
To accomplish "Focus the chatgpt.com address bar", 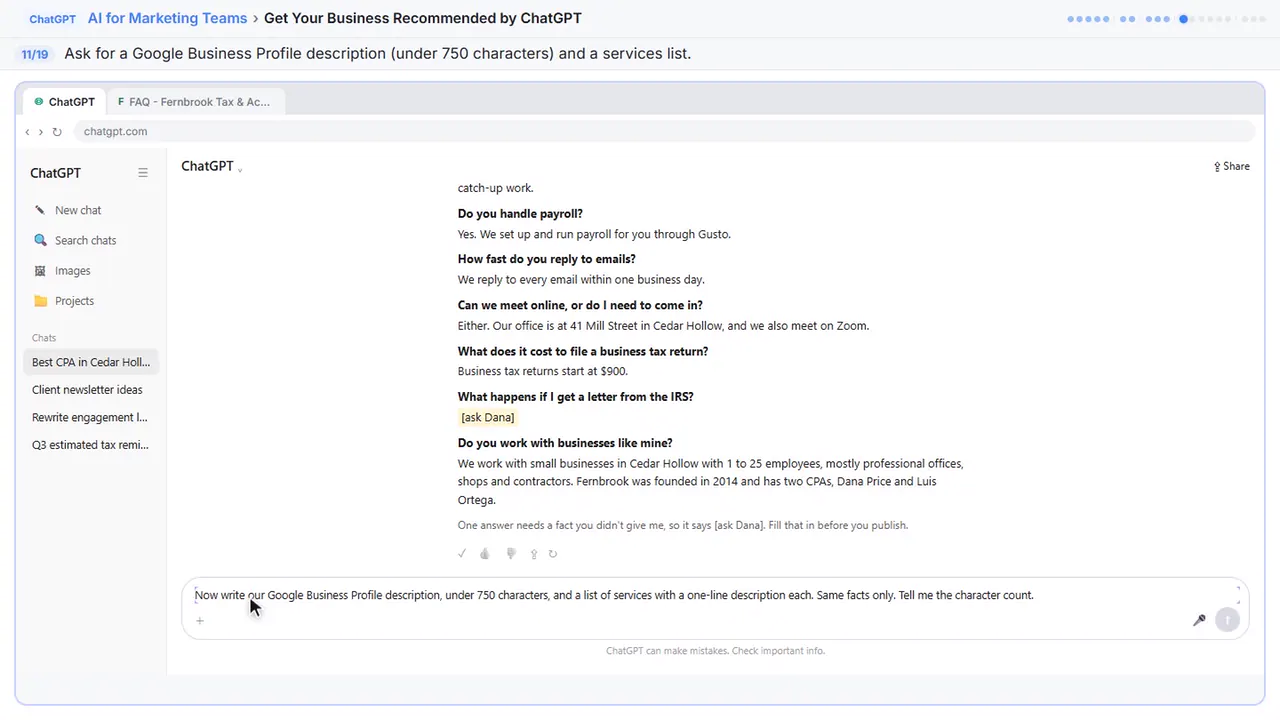I will pyautogui.click(x=664, y=131).
